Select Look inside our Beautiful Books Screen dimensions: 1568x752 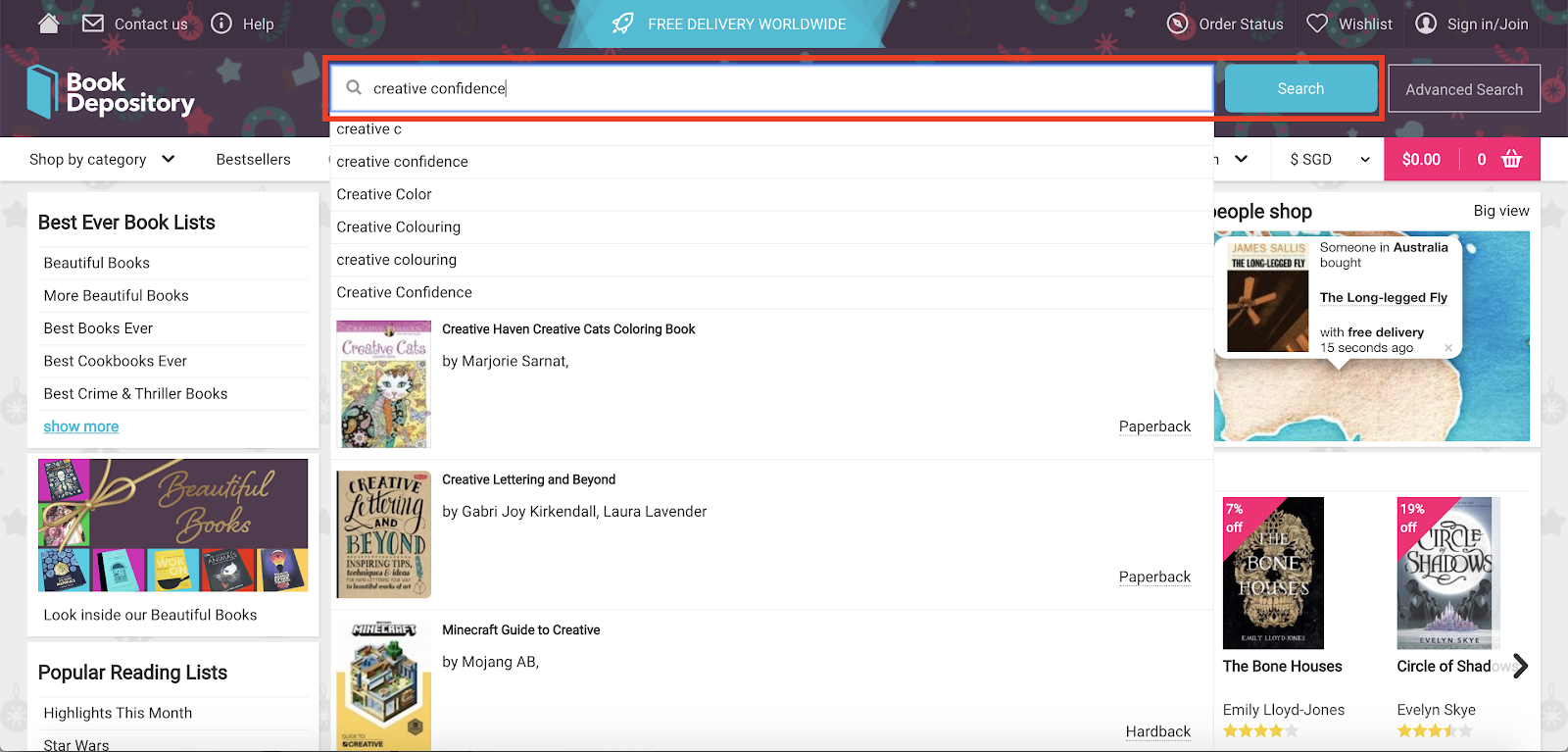[150, 615]
